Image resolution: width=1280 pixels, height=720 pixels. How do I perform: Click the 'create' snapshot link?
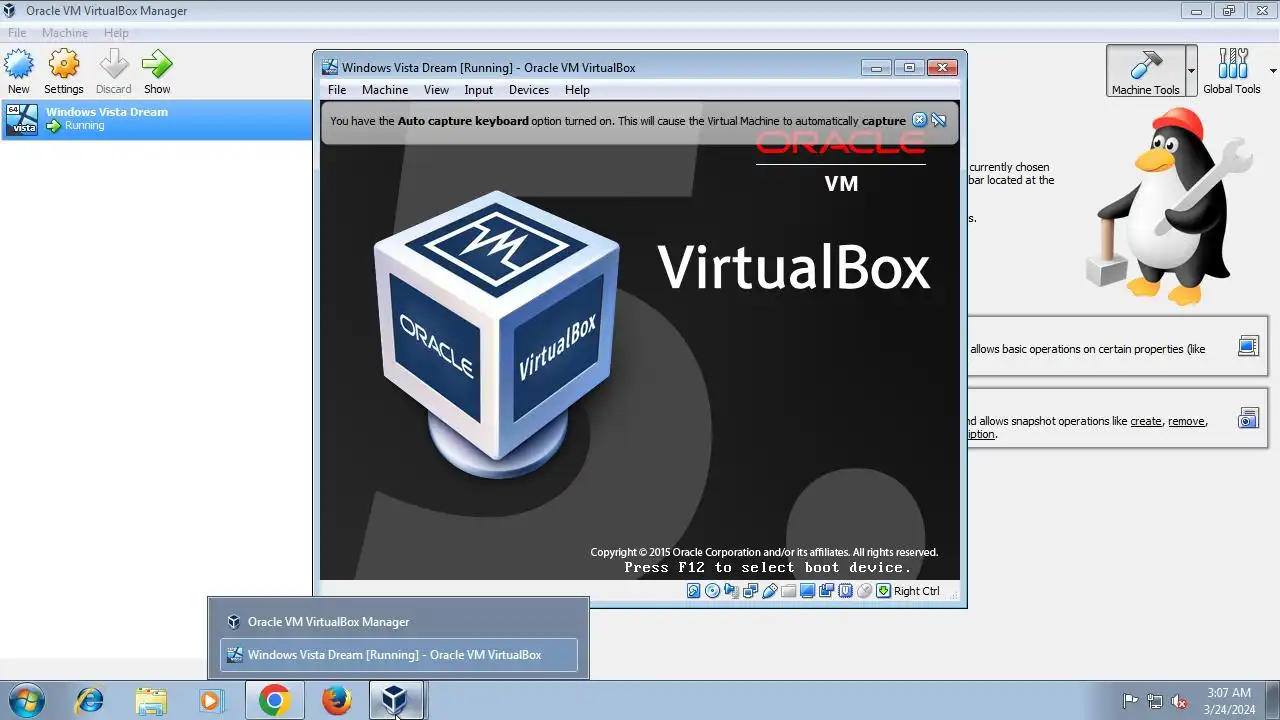click(x=1146, y=421)
